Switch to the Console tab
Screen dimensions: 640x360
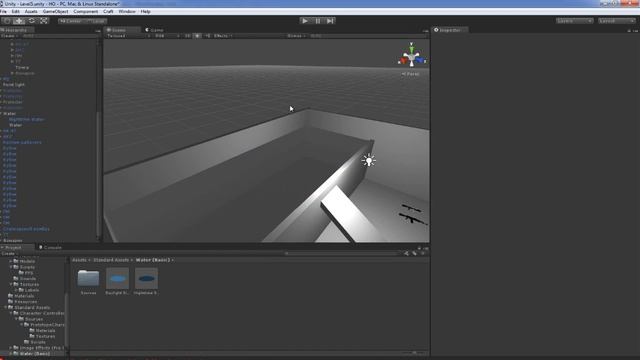tap(50, 247)
